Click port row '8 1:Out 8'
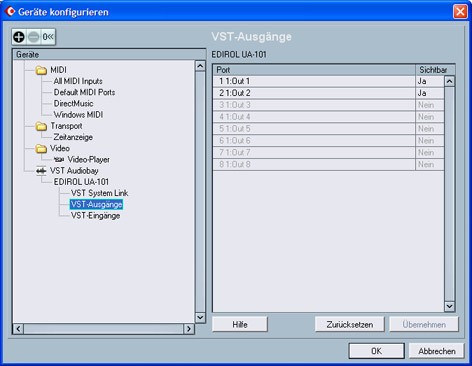Viewport: 472px width, 366px height. (x=314, y=165)
